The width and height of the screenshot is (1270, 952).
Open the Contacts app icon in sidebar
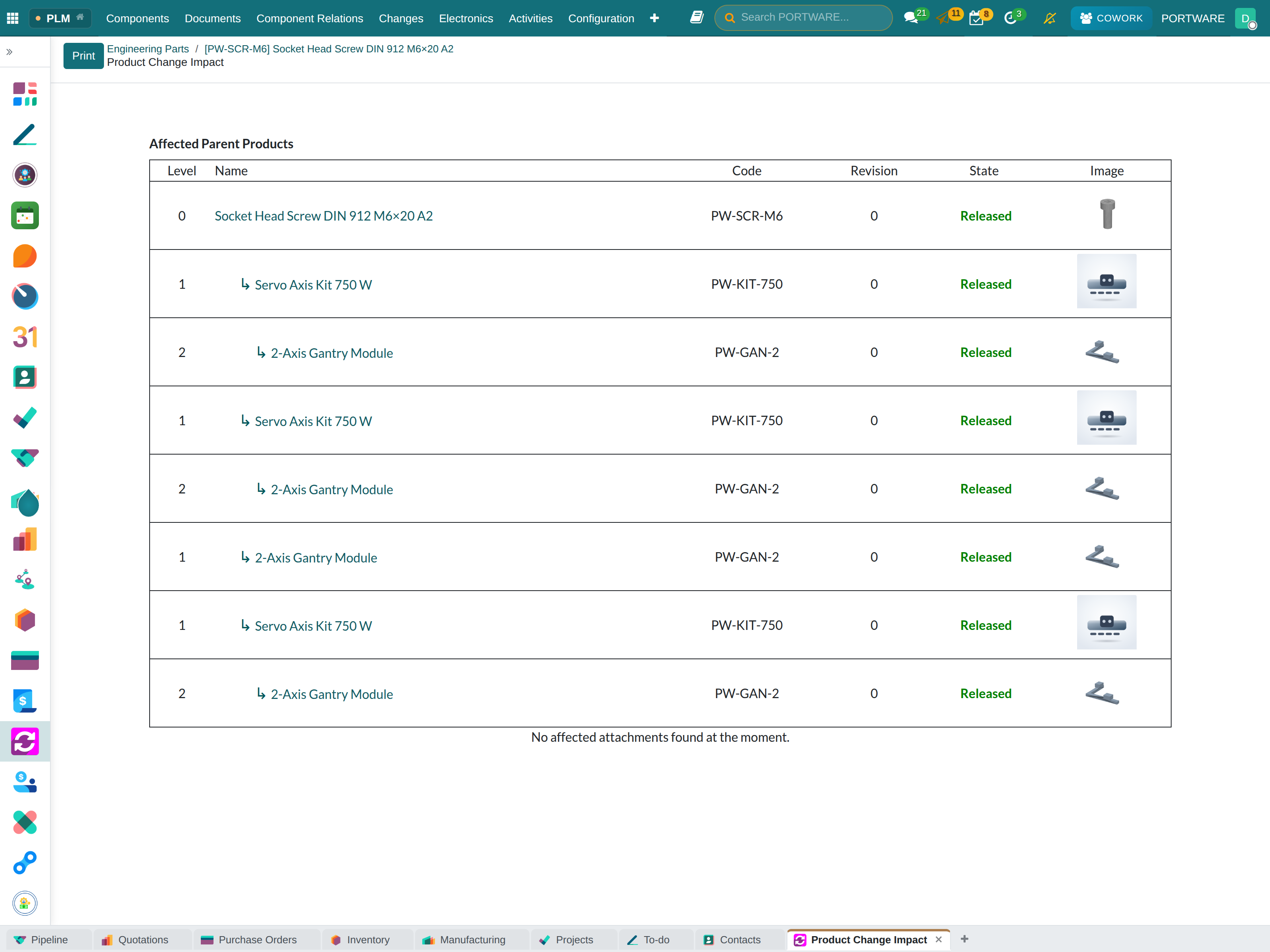tap(25, 378)
